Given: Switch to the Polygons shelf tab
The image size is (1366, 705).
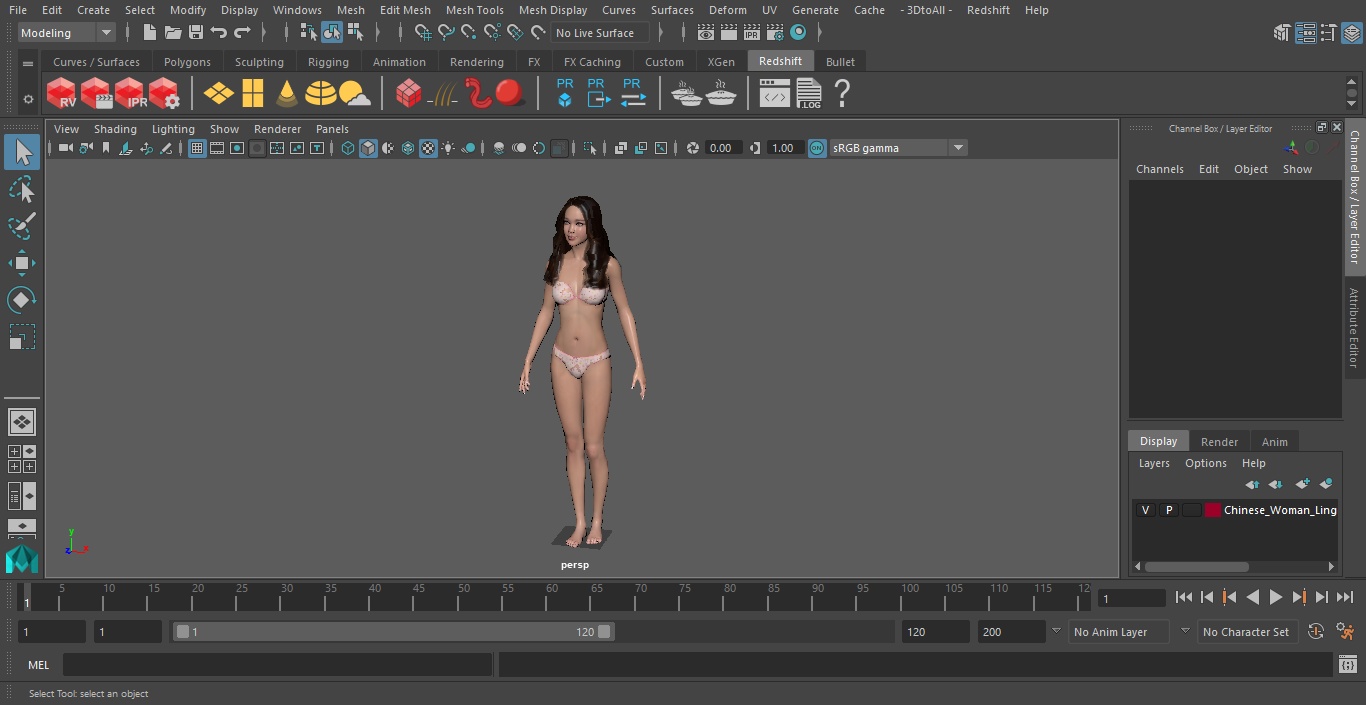Looking at the screenshot, I should point(187,62).
